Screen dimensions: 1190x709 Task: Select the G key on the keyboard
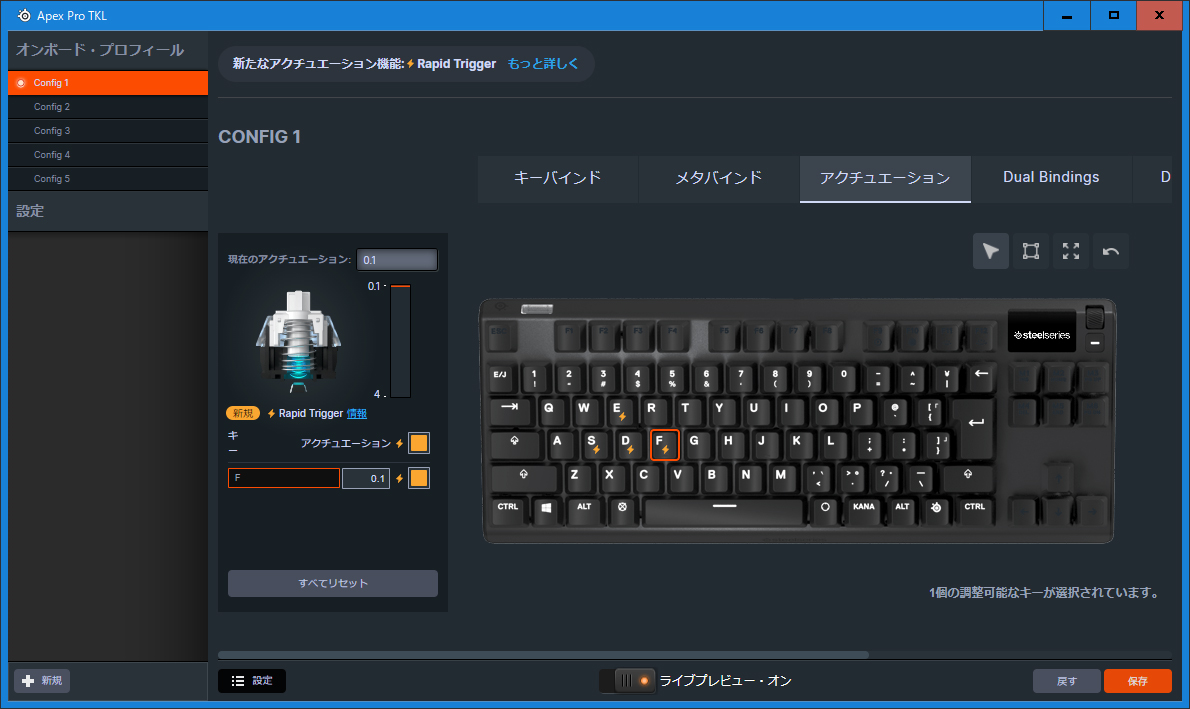click(x=695, y=443)
